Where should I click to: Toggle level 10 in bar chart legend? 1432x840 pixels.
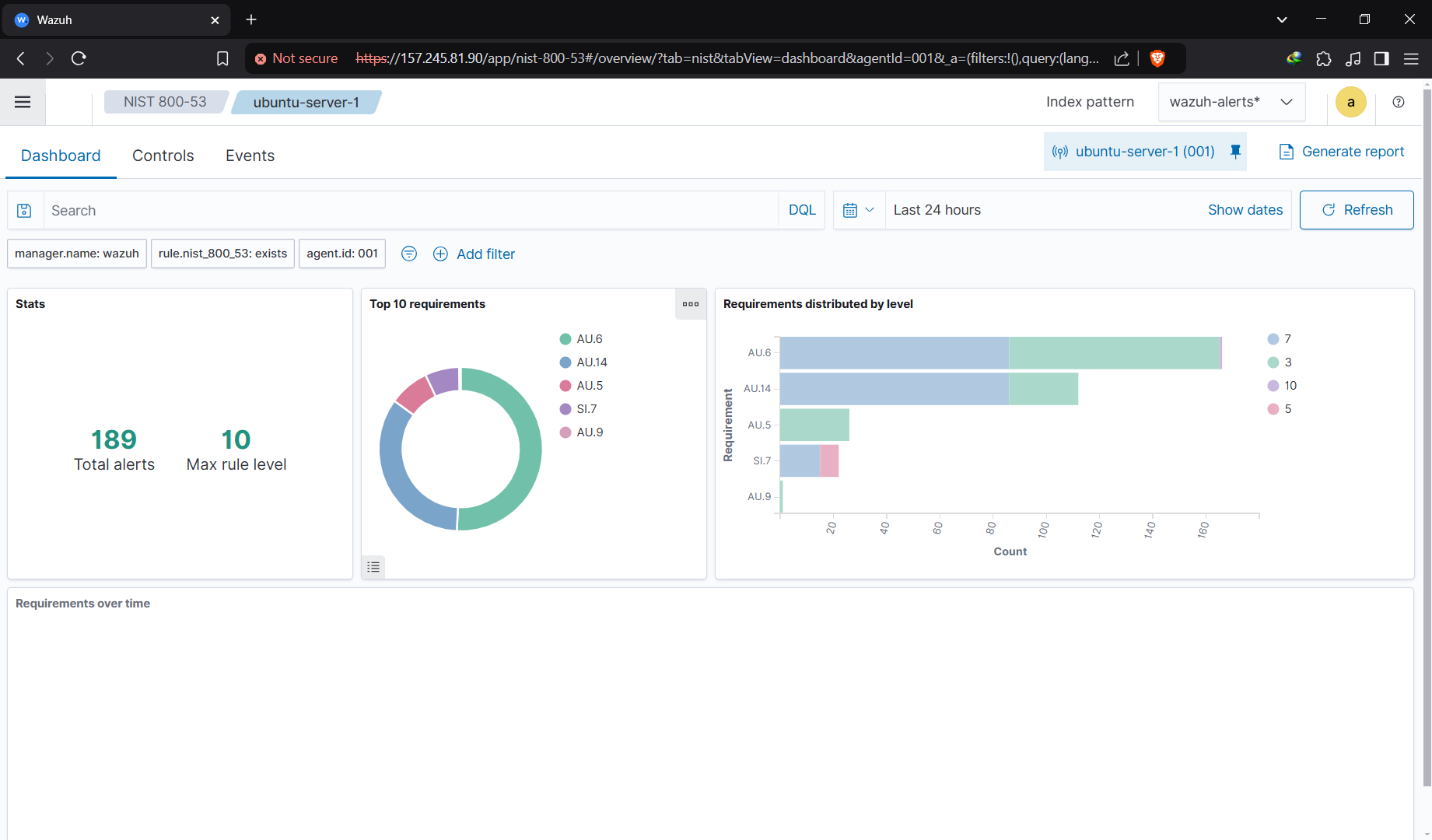1282,386
